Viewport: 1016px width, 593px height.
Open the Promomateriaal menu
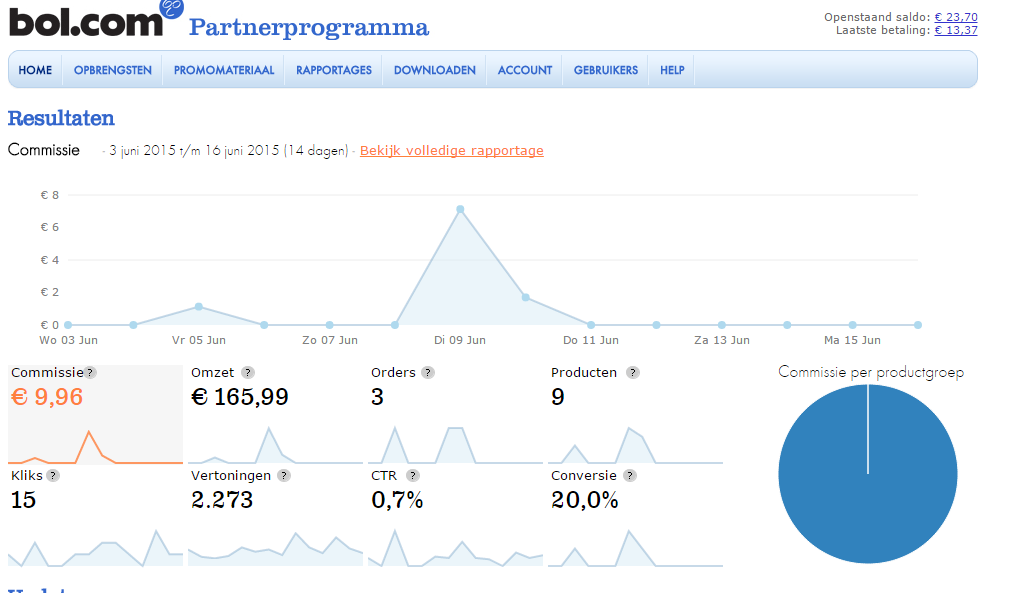[224, 70]
